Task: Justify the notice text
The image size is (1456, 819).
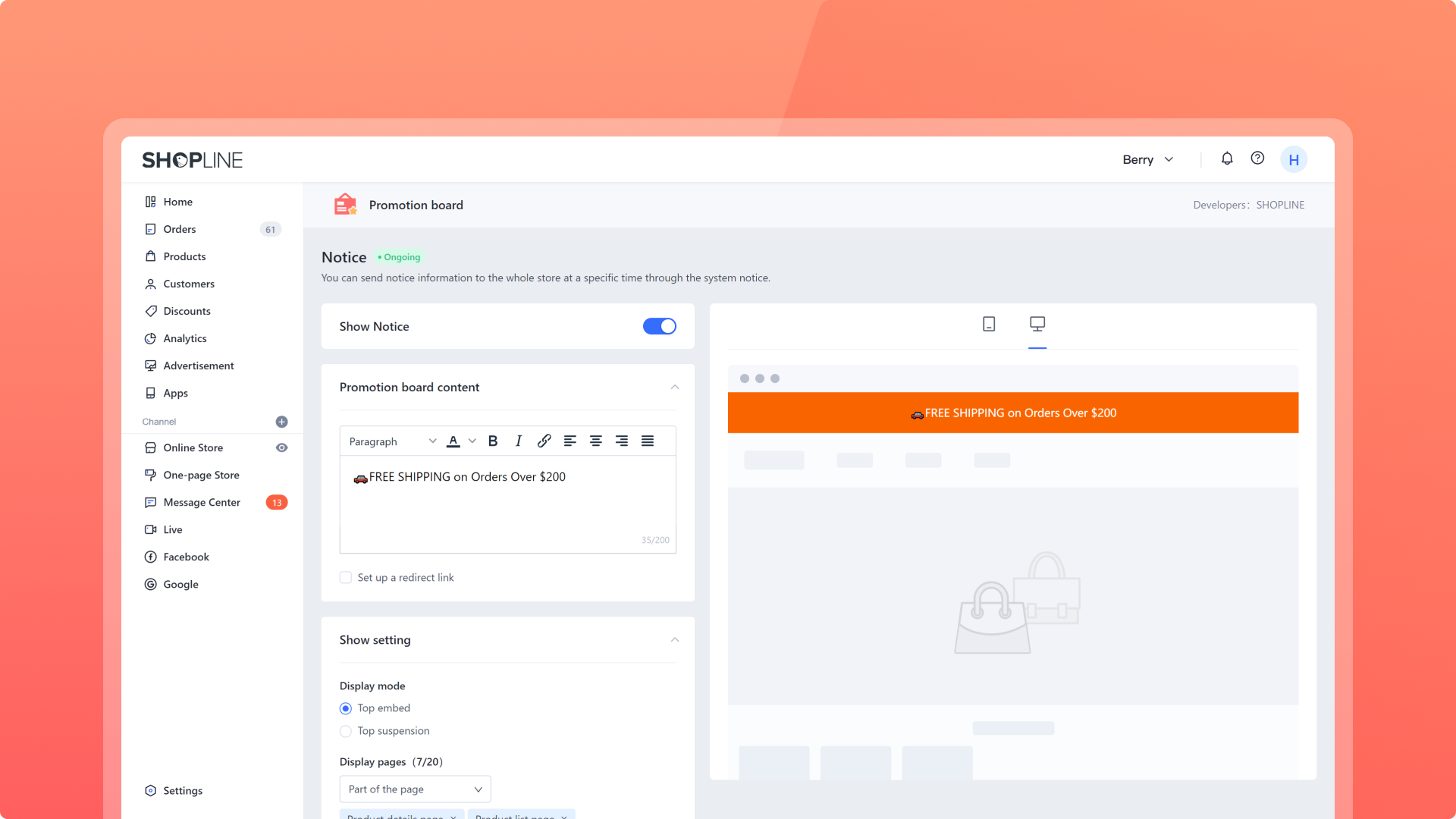Action: [648, 441]
